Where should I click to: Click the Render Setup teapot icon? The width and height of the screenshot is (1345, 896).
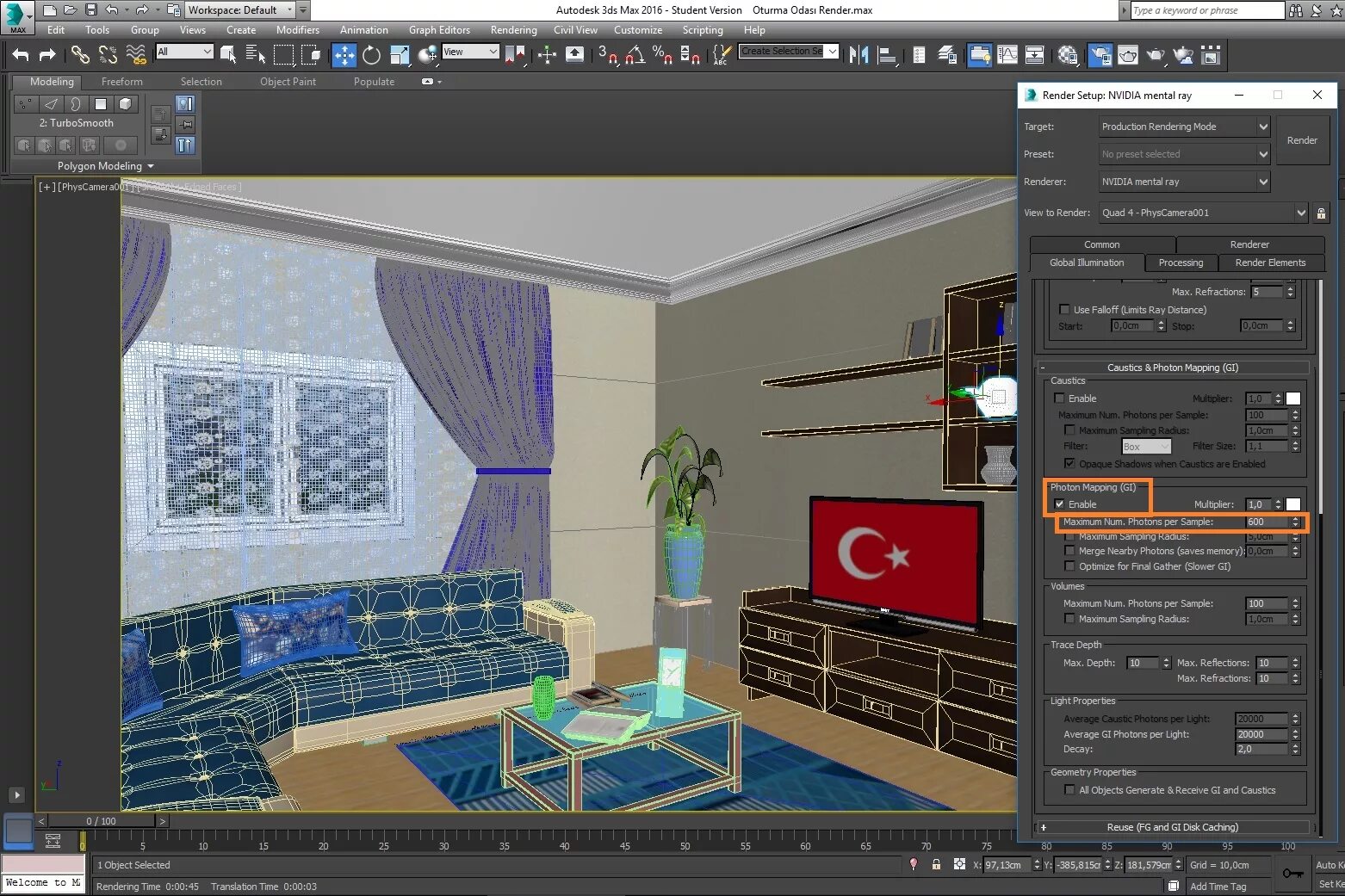[x=1100, y=55]
